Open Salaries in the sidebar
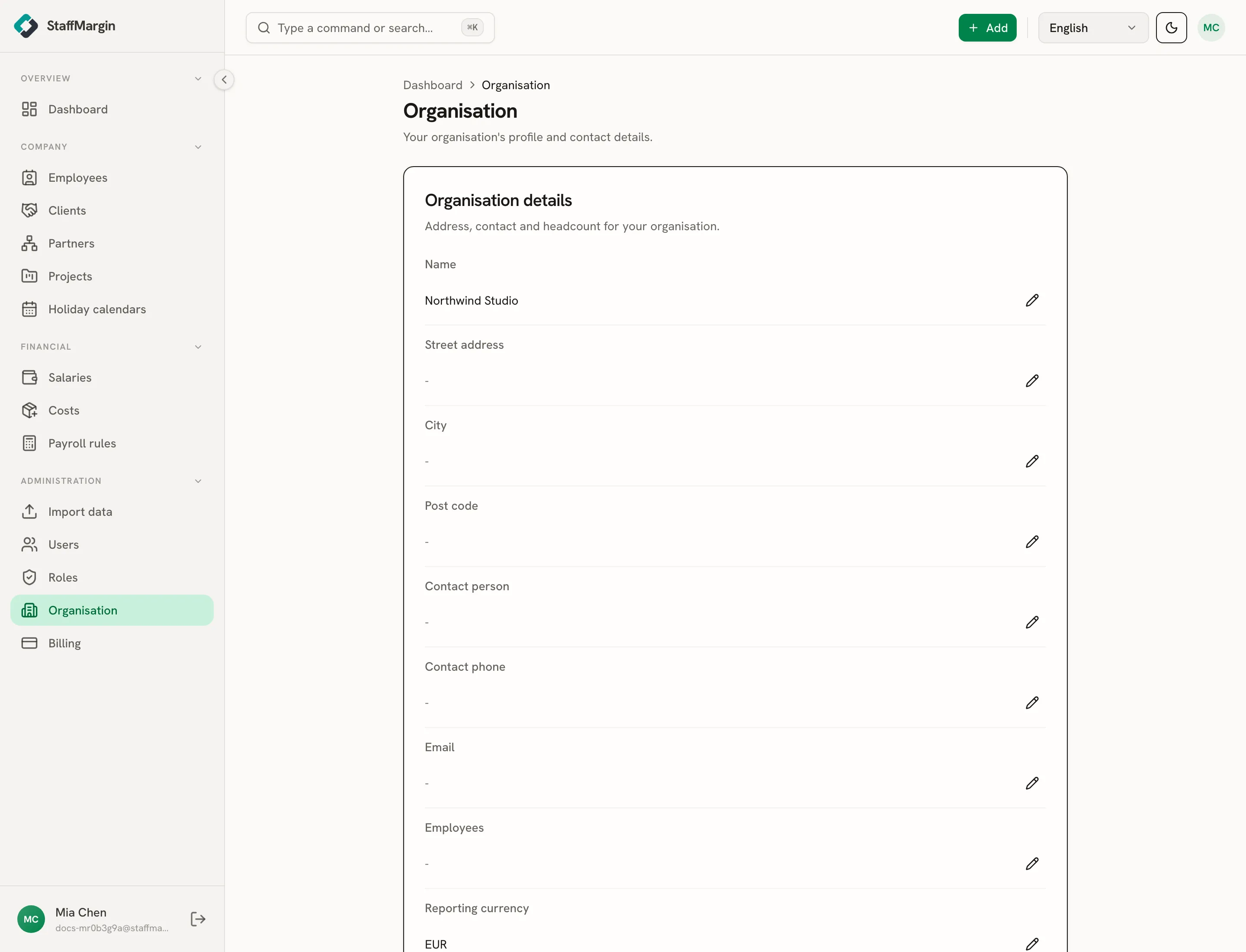Viewport: 1246px width, 952px height. point(112,377)
